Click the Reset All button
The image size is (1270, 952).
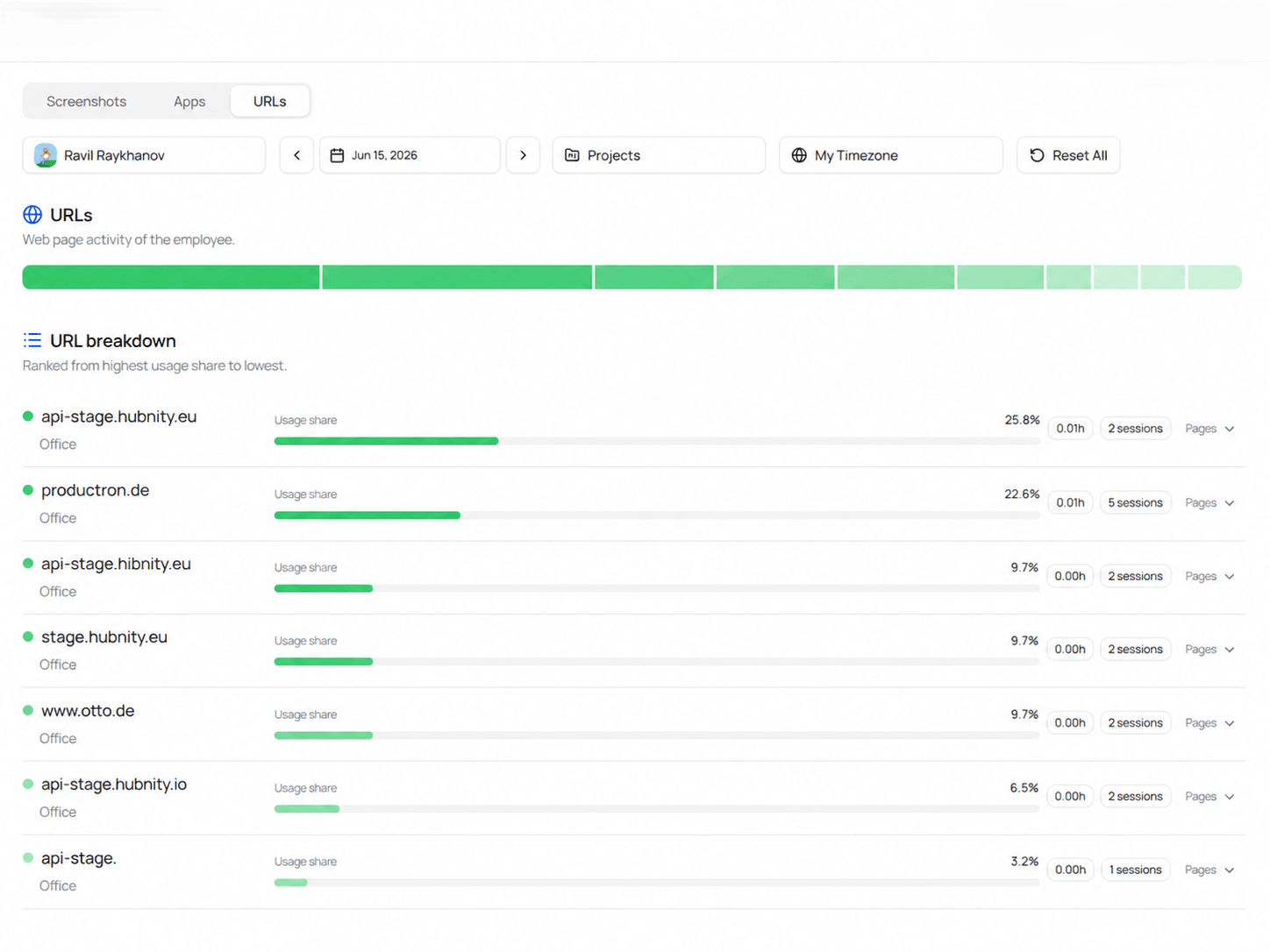[1068, 155]
